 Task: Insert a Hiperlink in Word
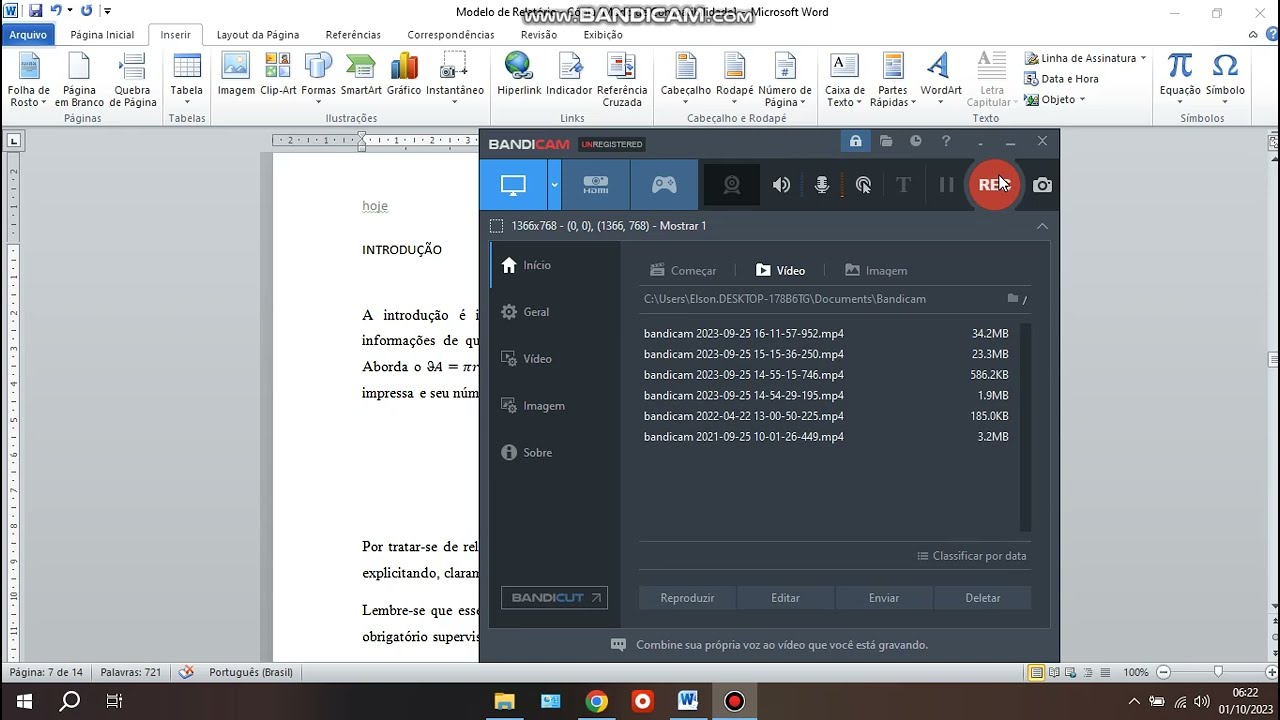pos(519,75)
